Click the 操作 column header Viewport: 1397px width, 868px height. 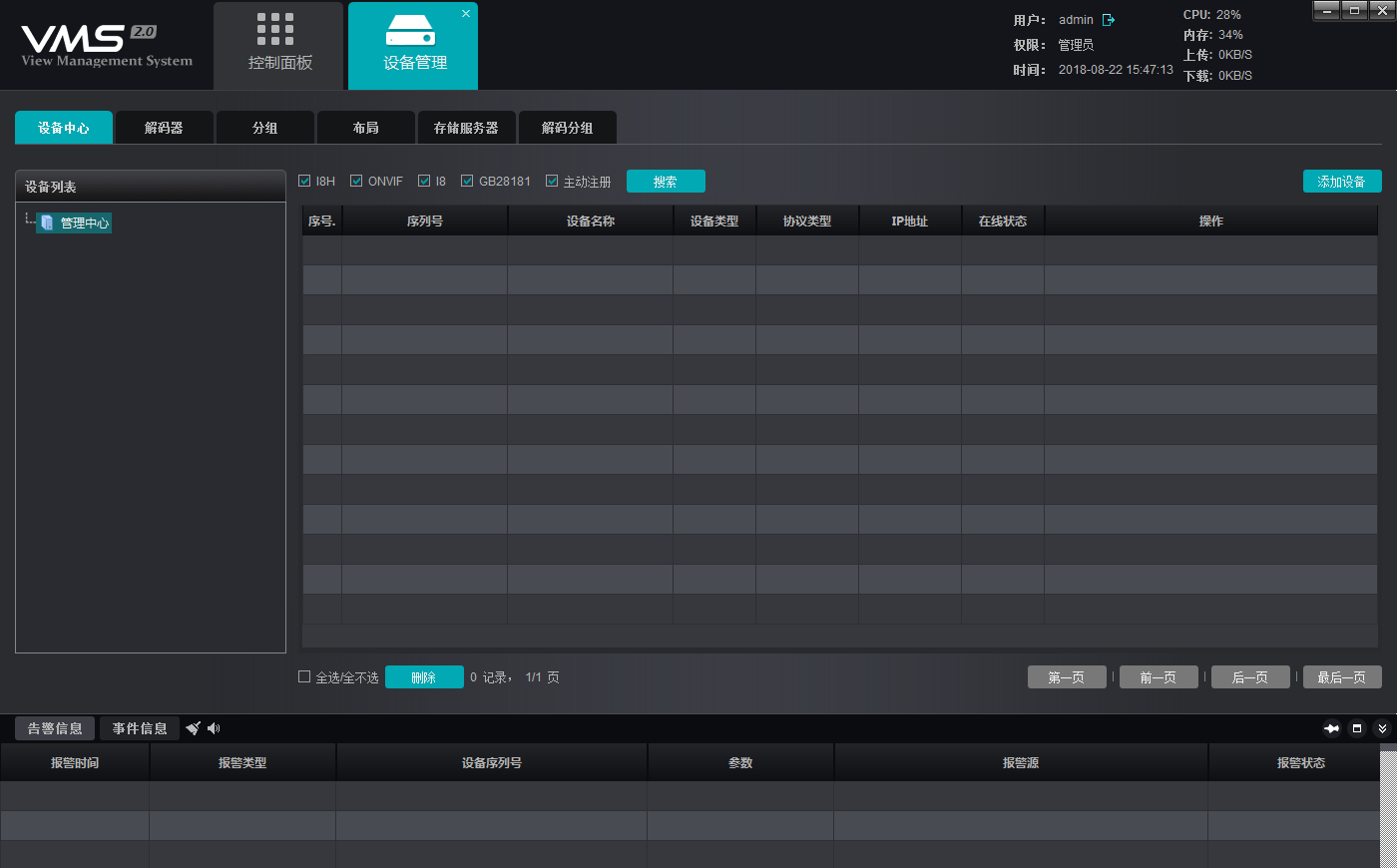[x=1211, y=221]
